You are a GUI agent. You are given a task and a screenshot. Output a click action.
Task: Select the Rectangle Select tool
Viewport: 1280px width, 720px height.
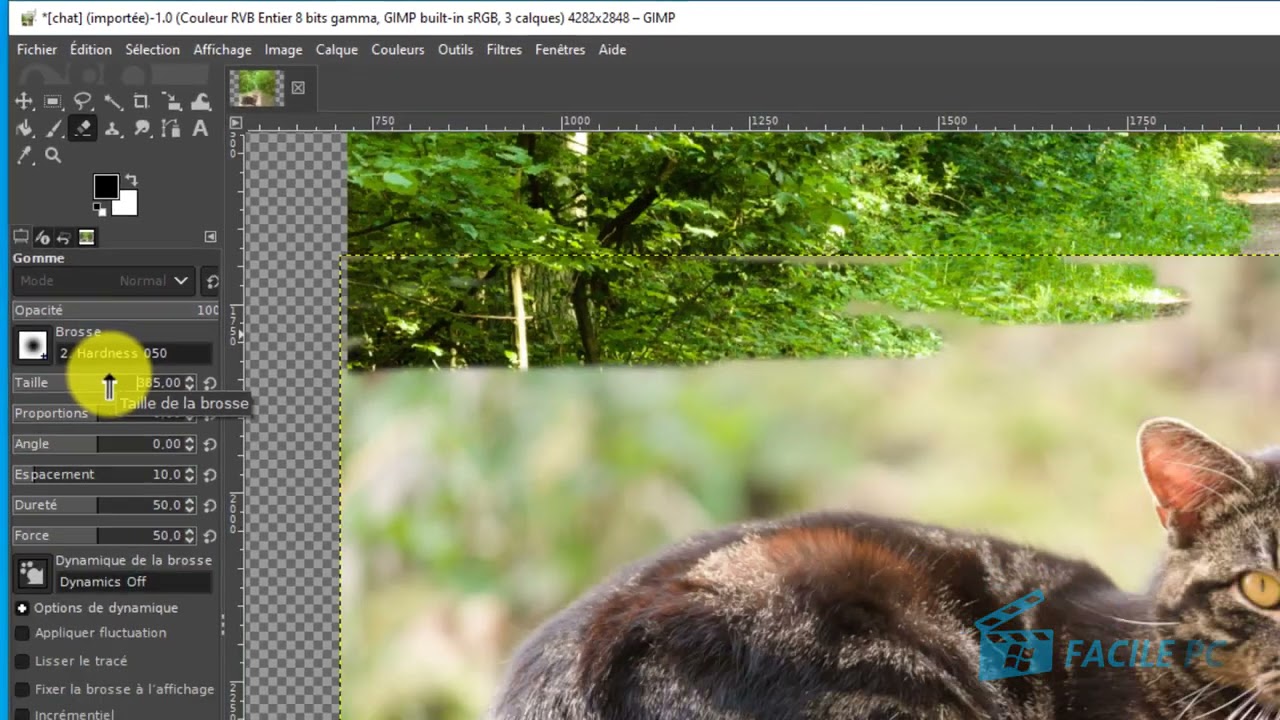[53, 101]
